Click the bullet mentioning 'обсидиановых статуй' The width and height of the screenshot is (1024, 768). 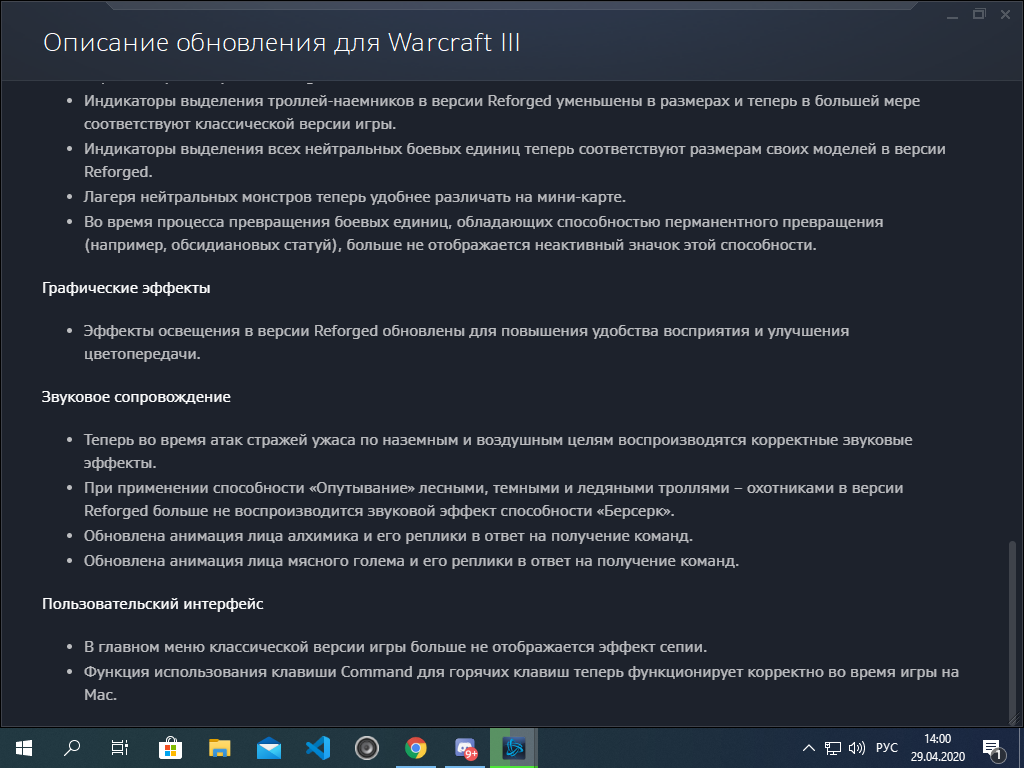(483, 234)
